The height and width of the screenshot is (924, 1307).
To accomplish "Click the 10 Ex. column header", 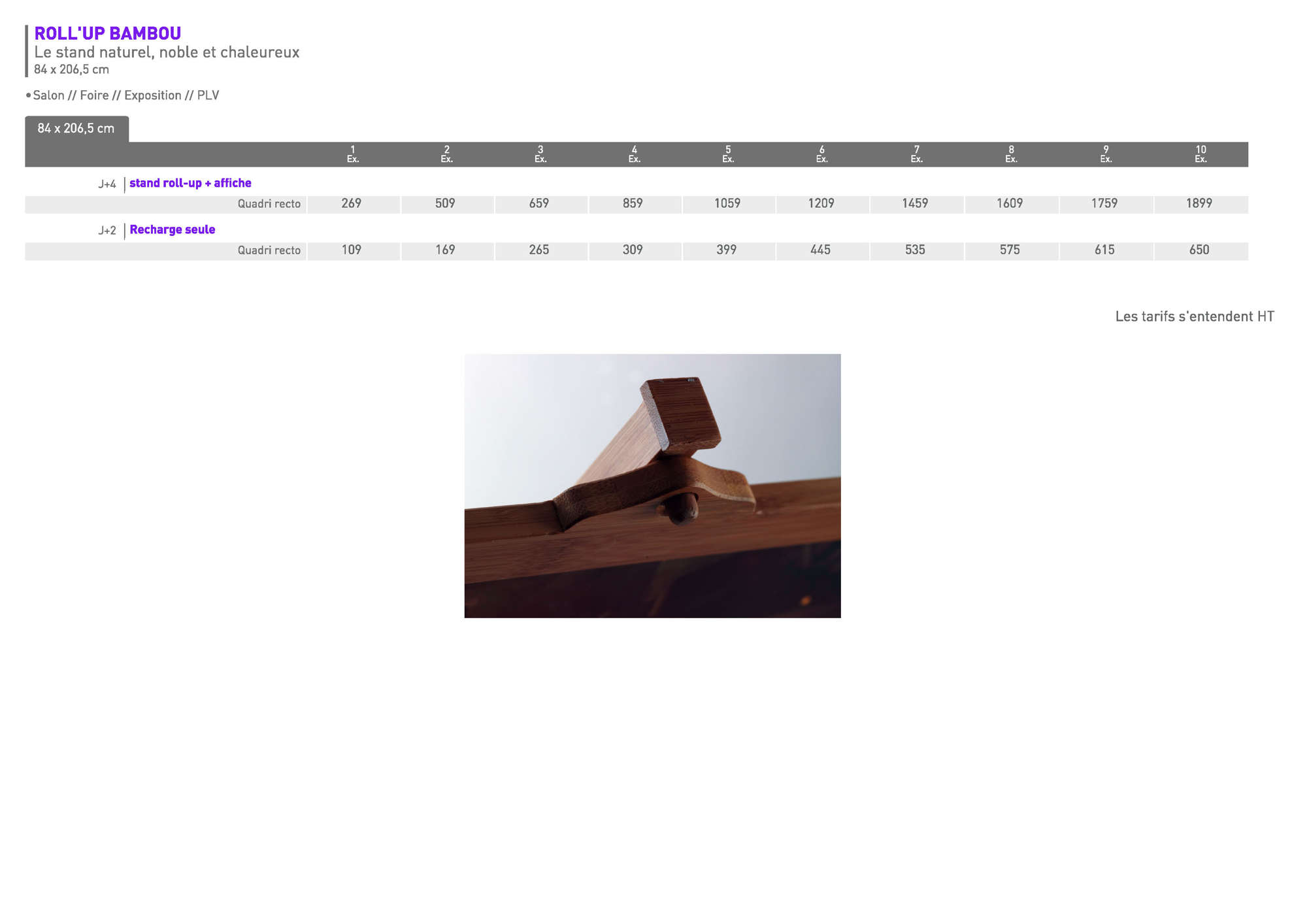I will (x=1200, y=154).
